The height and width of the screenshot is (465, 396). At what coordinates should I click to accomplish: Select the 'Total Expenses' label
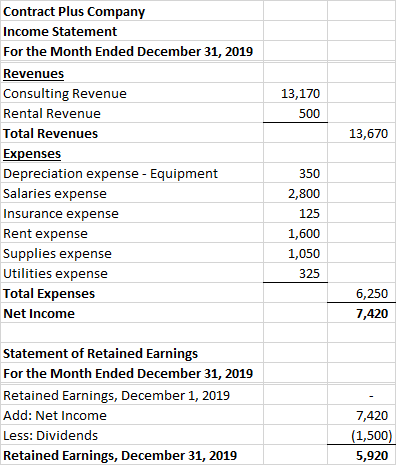pyautogui.click(x=49, y=294)
